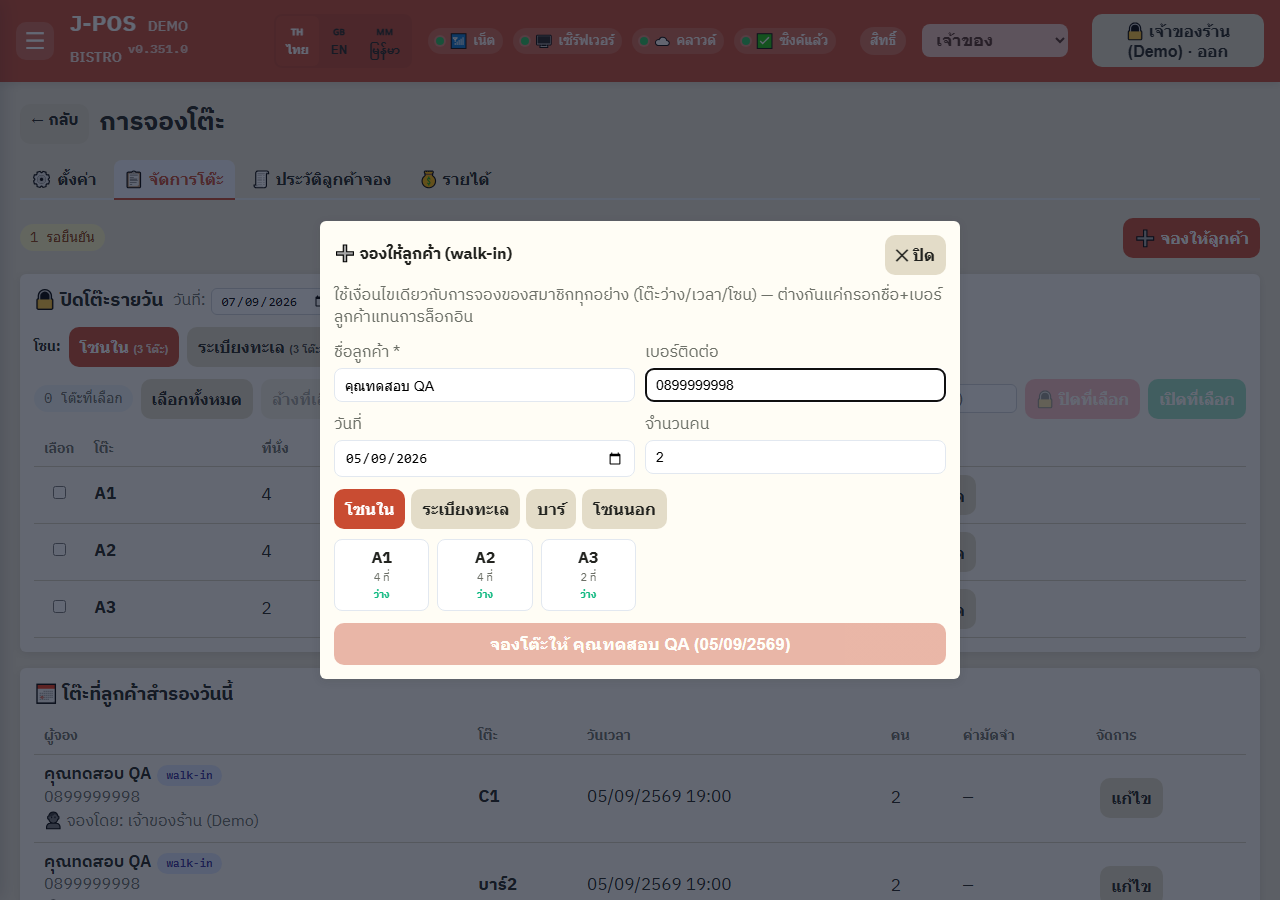Viewport: 1280px width, 900px height.
Task: Pick the A3 table card (2 ที่) in the dialog
Action: pos(588,575)
